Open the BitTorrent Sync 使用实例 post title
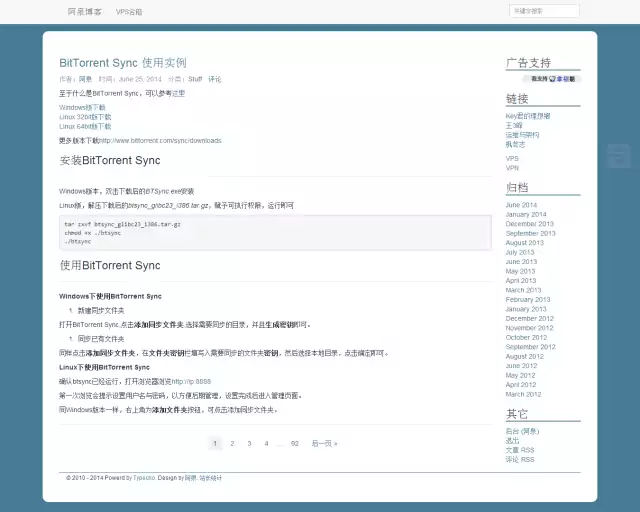This screenshot has height=512, width=640. 122,62
